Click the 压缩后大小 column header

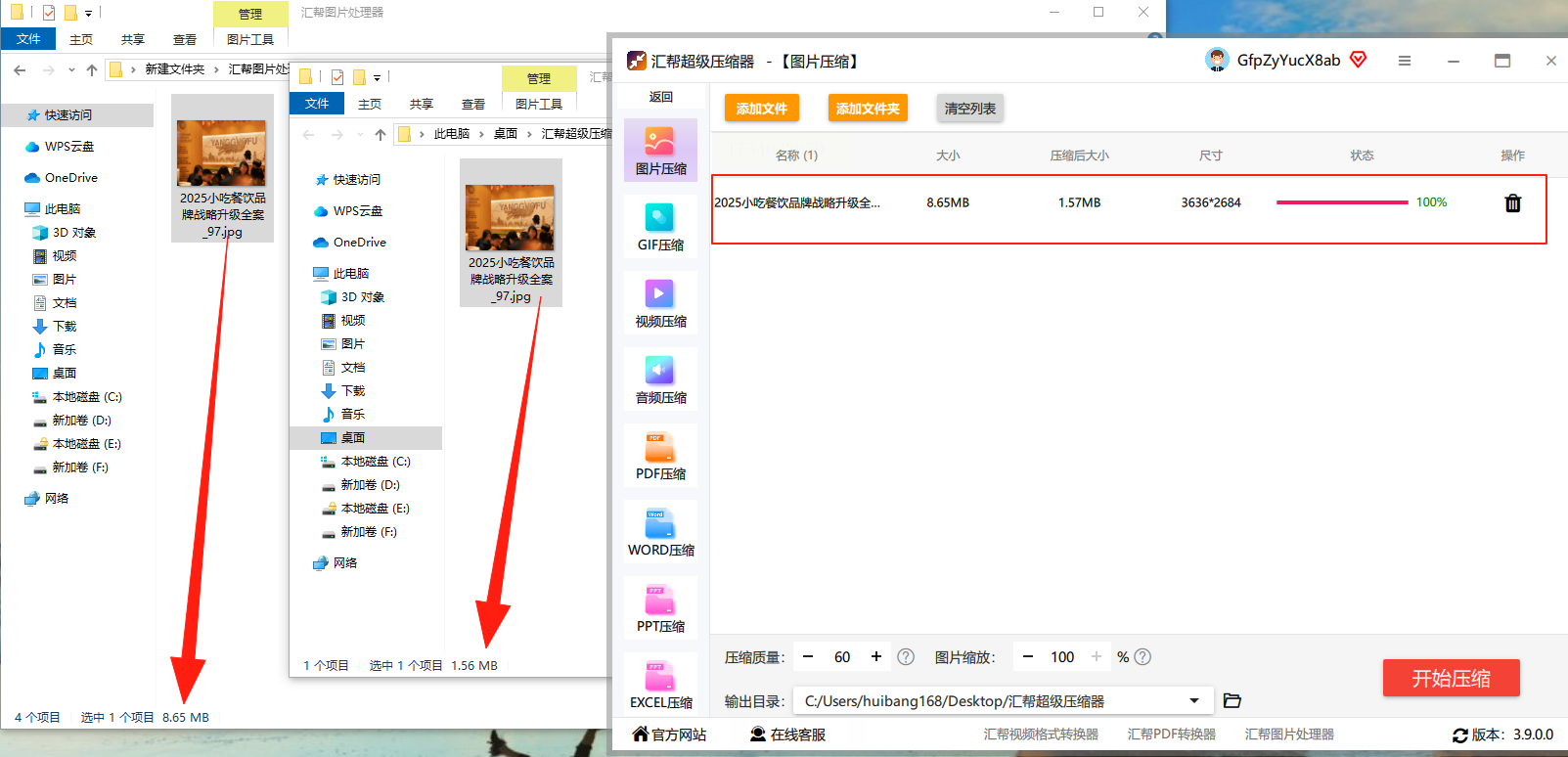click(1079, 156)
